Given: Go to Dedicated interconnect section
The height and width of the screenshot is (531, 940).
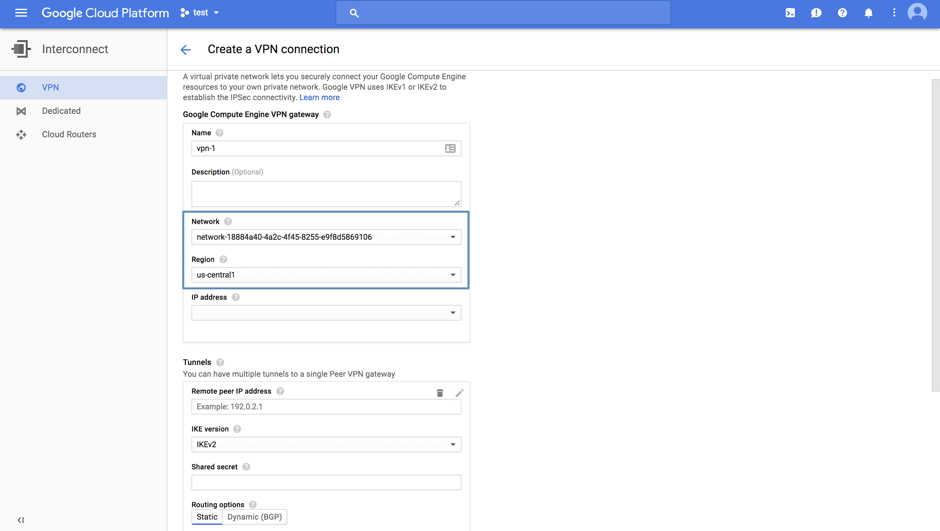Looking at the screenshot, I should (x=61, y=111).
